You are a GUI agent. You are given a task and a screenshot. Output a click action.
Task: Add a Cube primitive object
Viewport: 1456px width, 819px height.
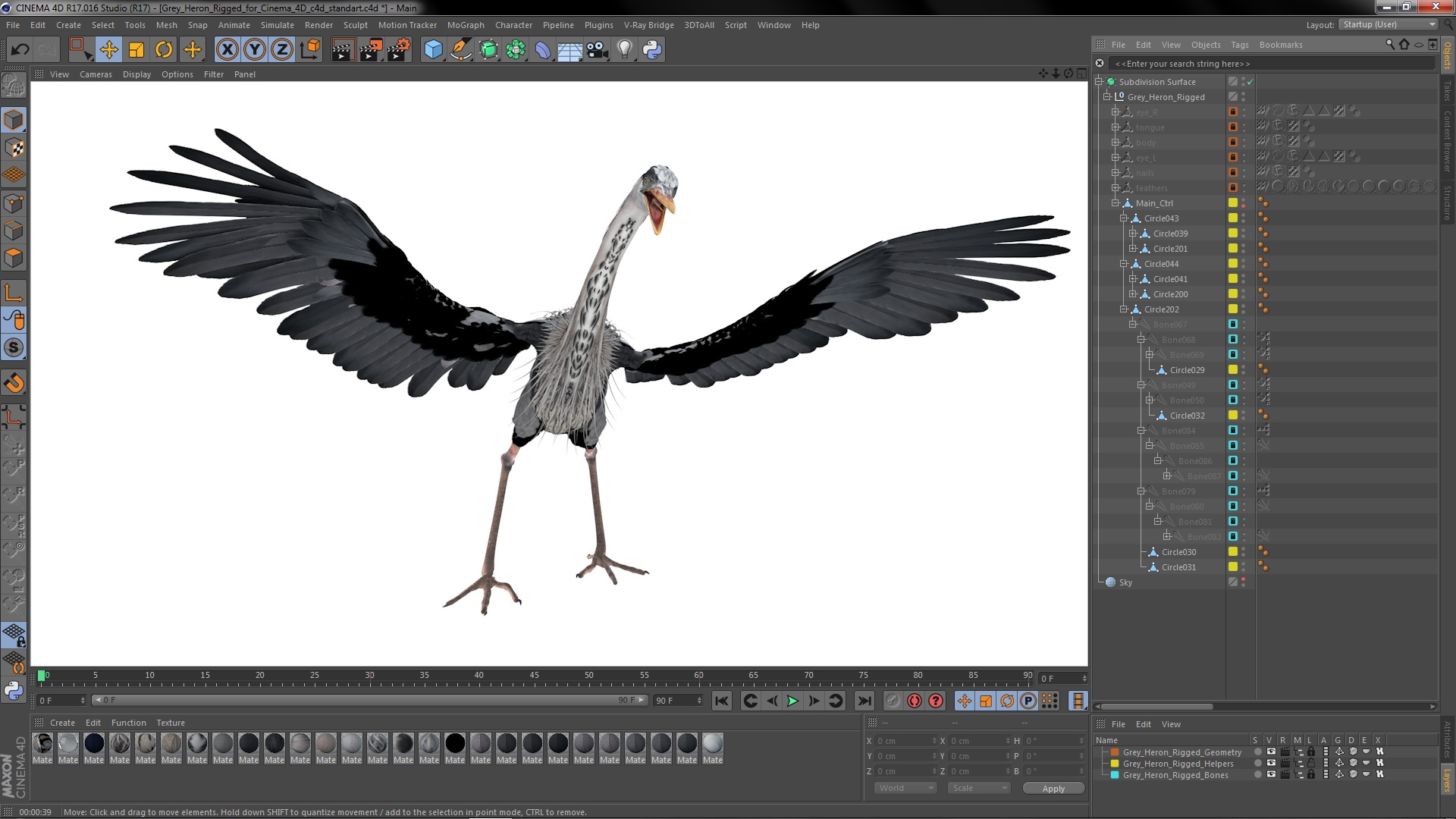click(433, 50)
